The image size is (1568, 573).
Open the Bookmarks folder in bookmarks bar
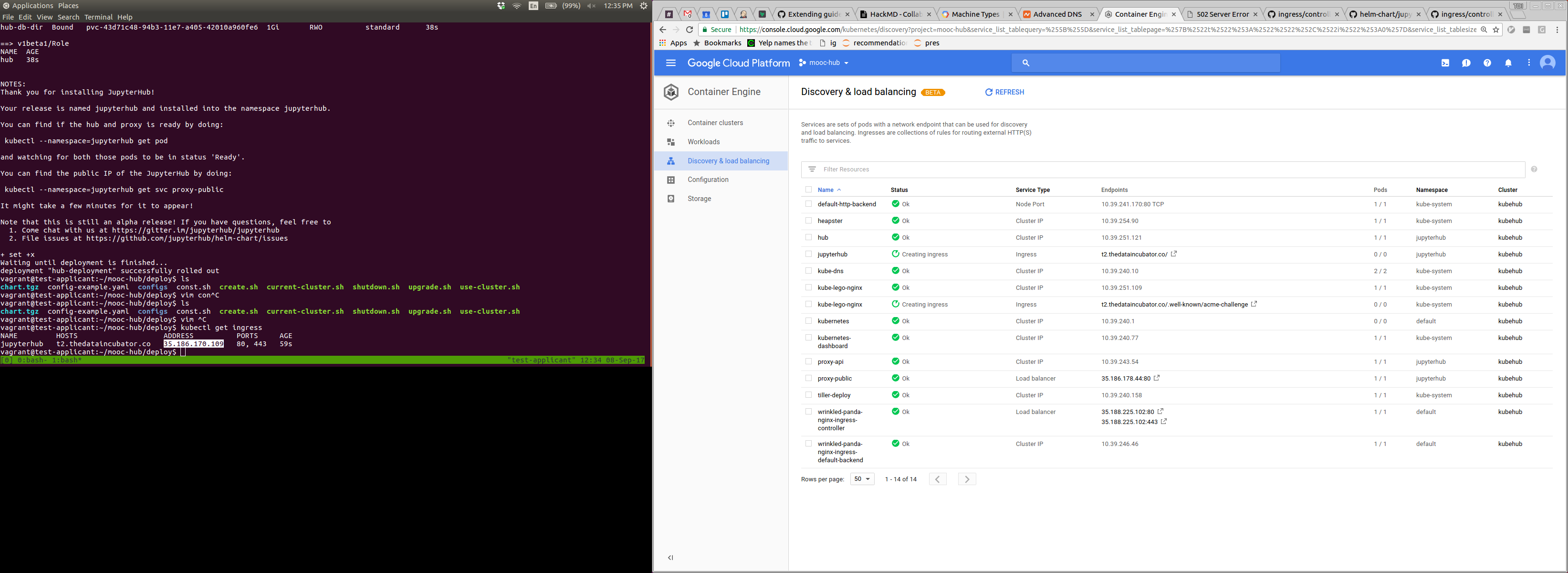click(x=717, y=43)
